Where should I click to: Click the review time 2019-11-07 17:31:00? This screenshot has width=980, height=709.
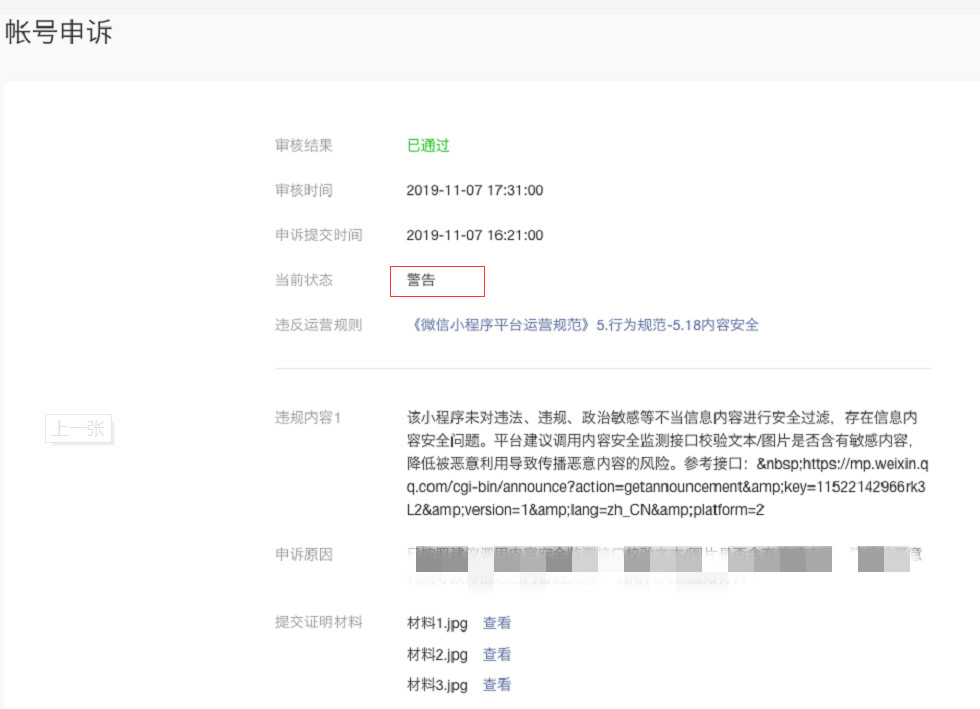(x=474, y=190)
